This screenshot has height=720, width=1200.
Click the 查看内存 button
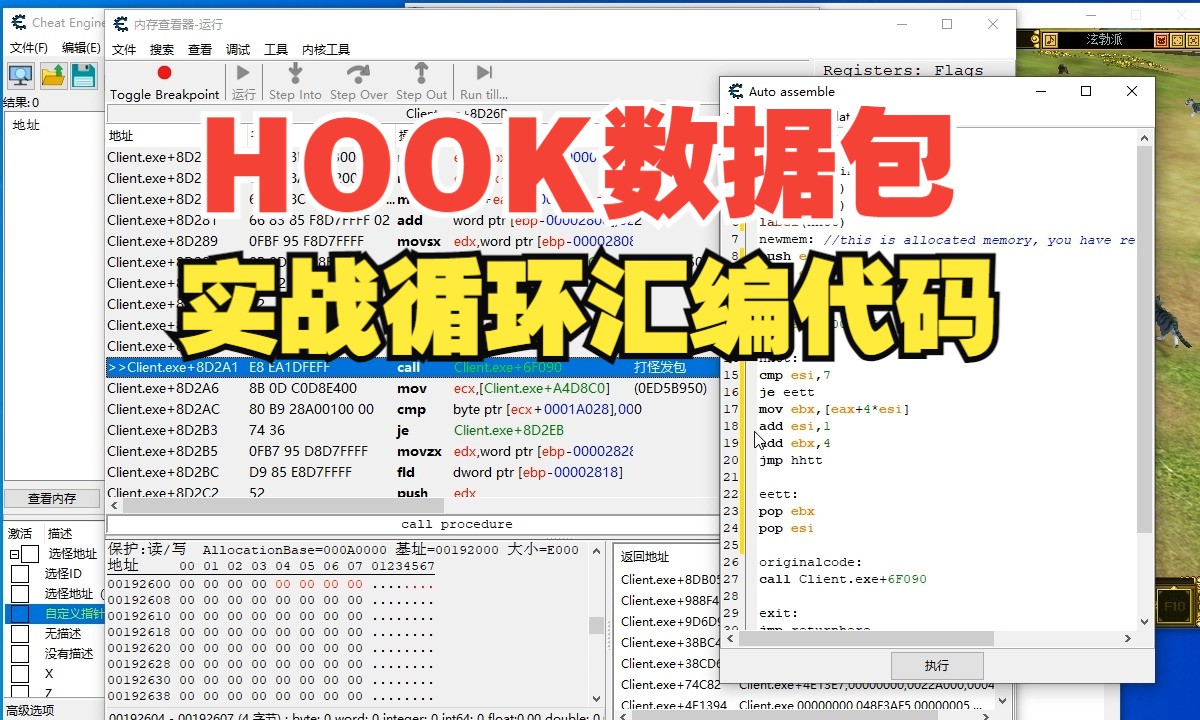click(x=53, y=498)
